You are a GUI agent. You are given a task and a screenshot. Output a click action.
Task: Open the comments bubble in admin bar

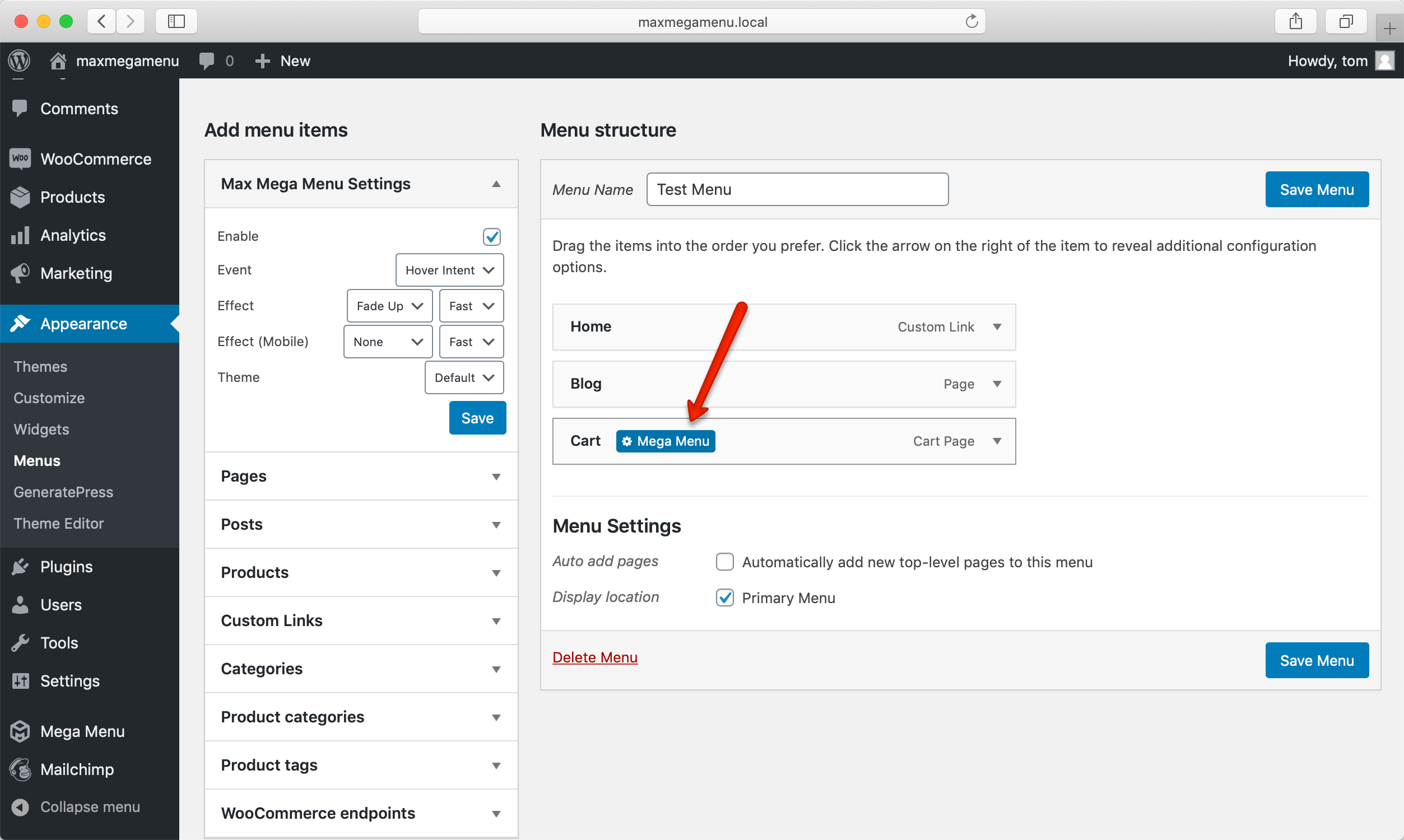[207, 60]
